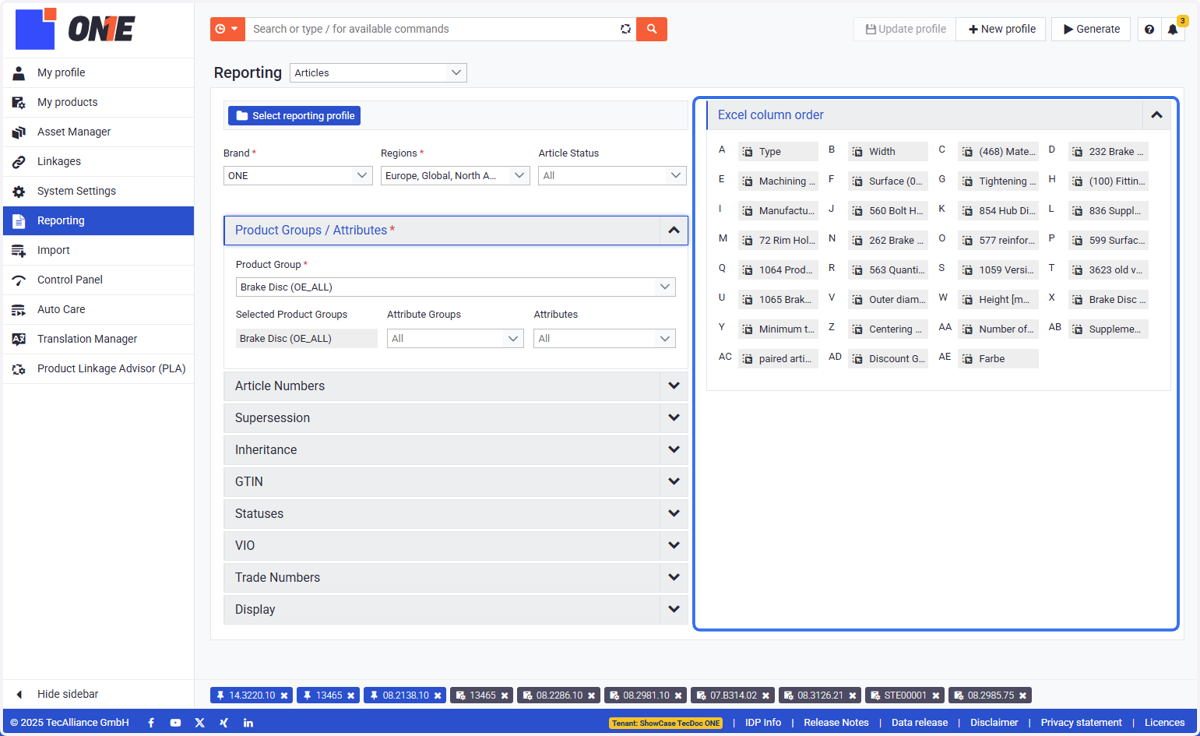
Task: Expand the Display section
Action: pos(455,610)
